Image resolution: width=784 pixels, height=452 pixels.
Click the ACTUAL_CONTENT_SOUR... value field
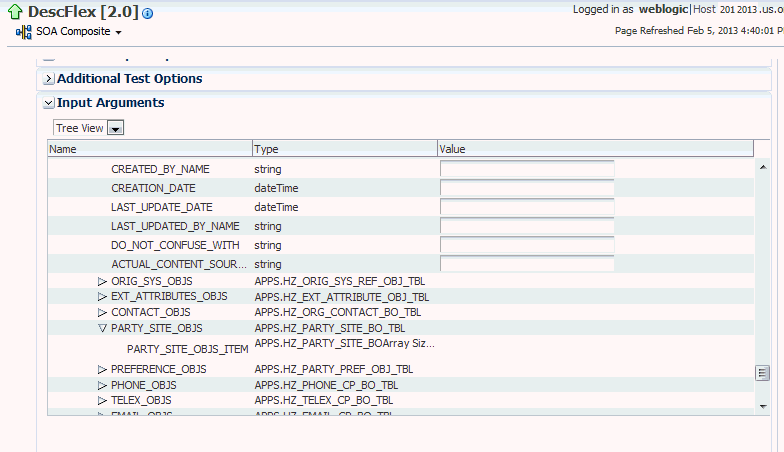point(527,264)
